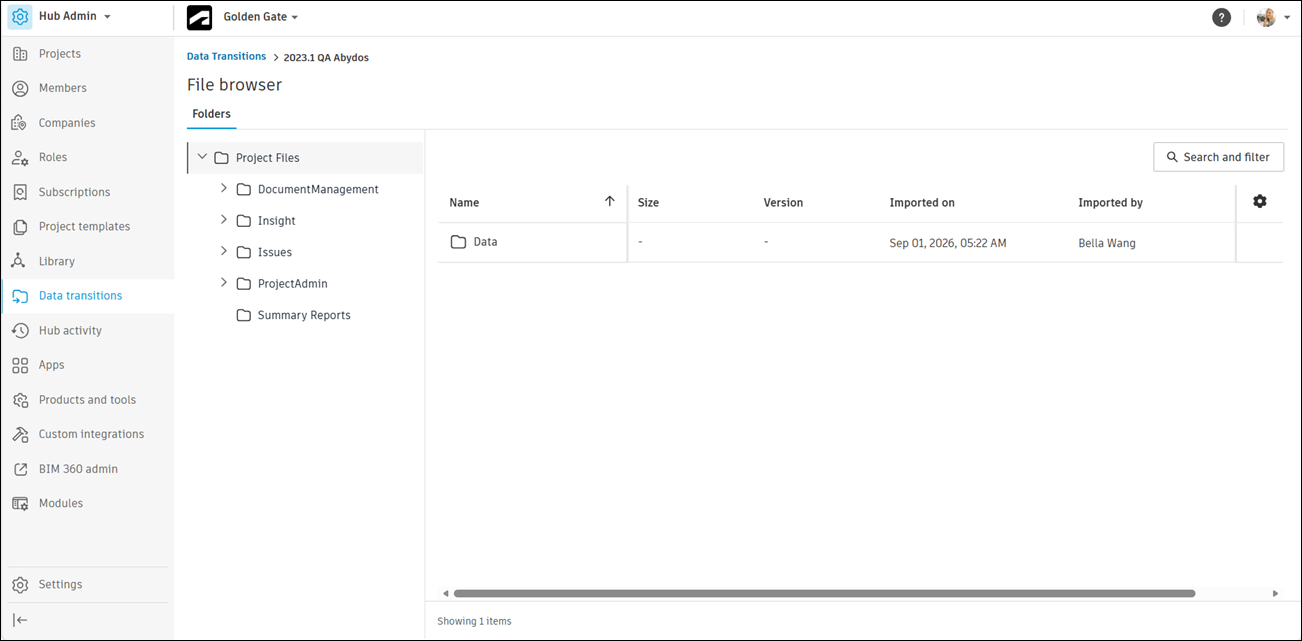Click the Subscriptions icon
Screen dimensions: 1302x641
click(20, 192)
